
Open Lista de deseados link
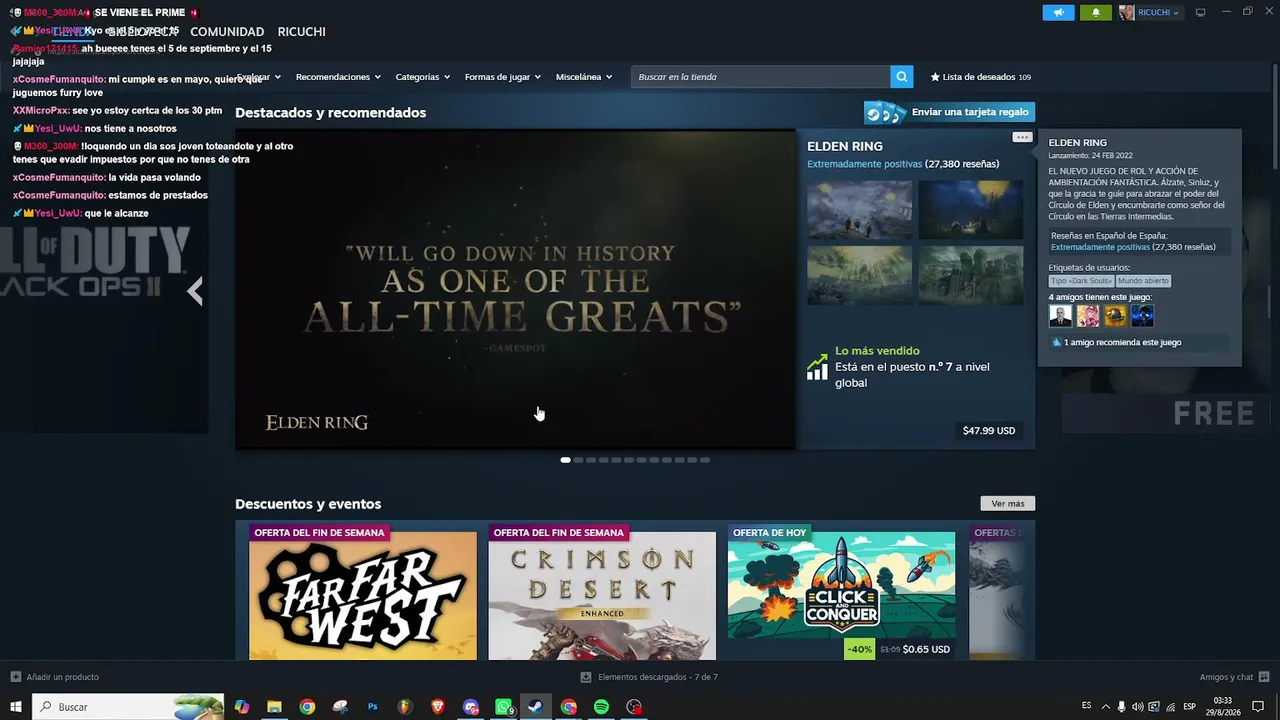tap(980, 77)
